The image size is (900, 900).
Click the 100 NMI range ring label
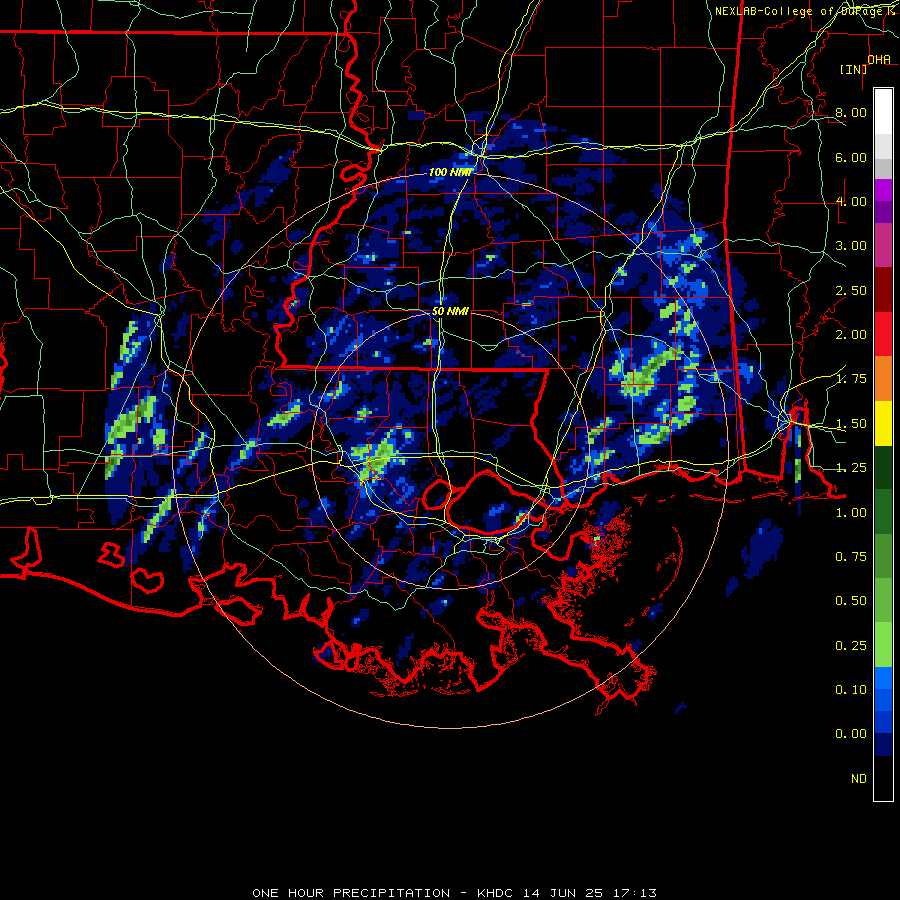(x=449, y=172)
